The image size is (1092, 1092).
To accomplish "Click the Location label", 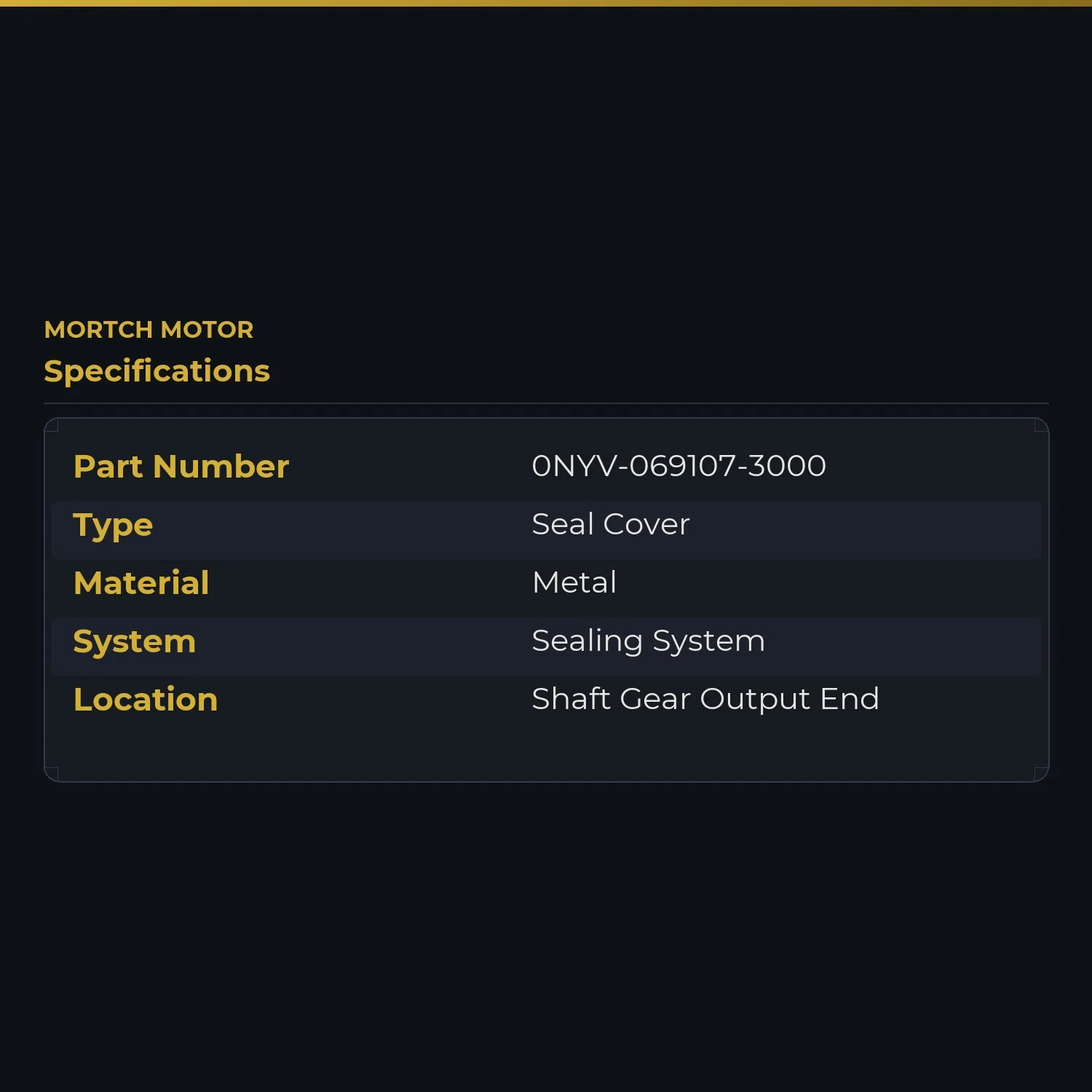I will point(146,700).
